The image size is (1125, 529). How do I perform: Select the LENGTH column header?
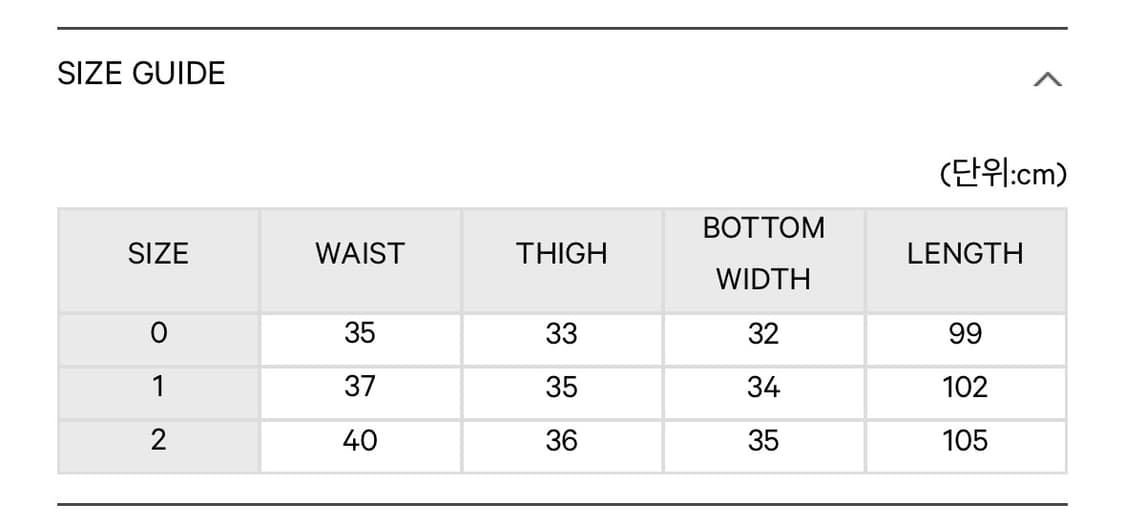click(965, 254)
